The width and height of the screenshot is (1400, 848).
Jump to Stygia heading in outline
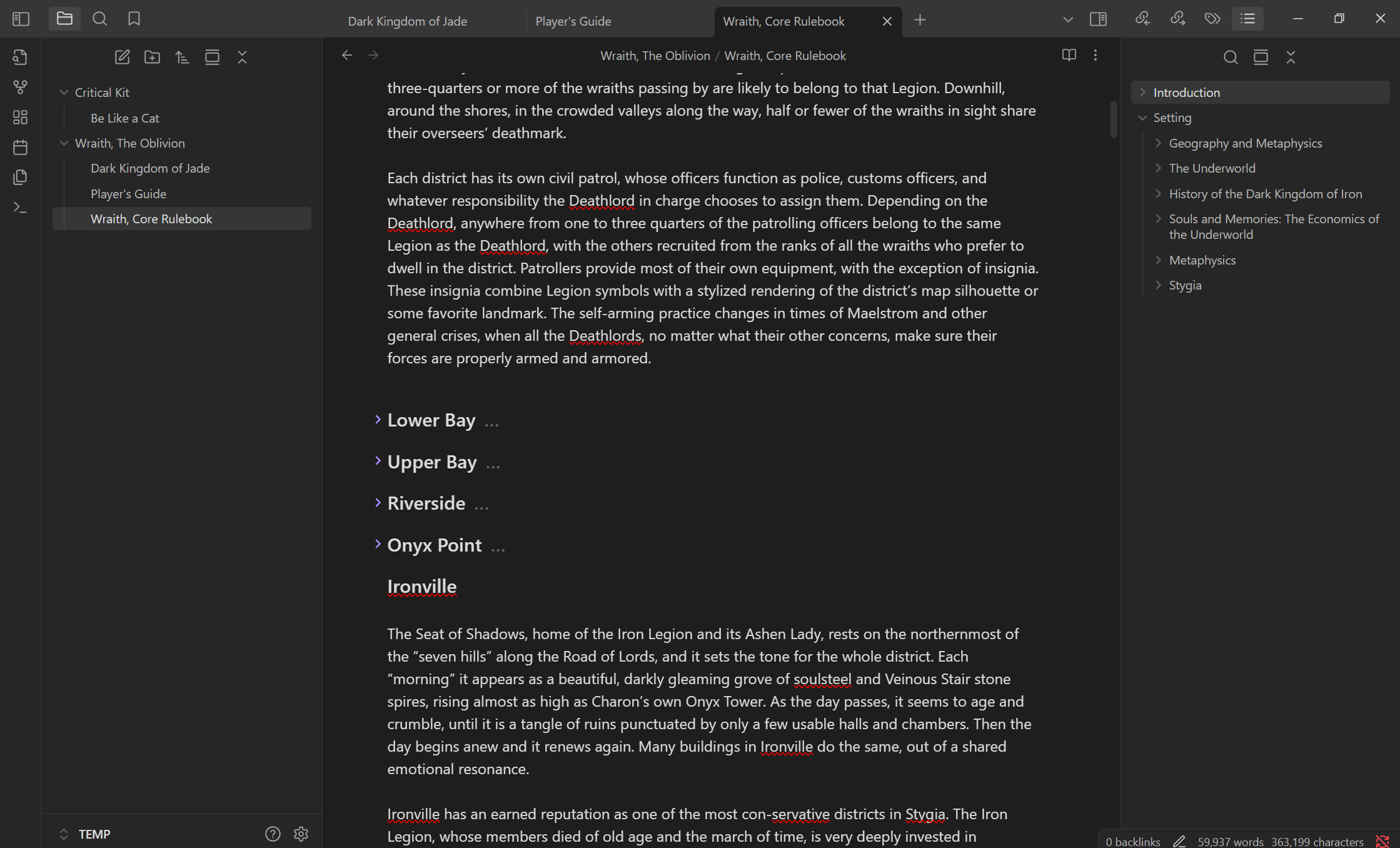[x=1185, y=285]
